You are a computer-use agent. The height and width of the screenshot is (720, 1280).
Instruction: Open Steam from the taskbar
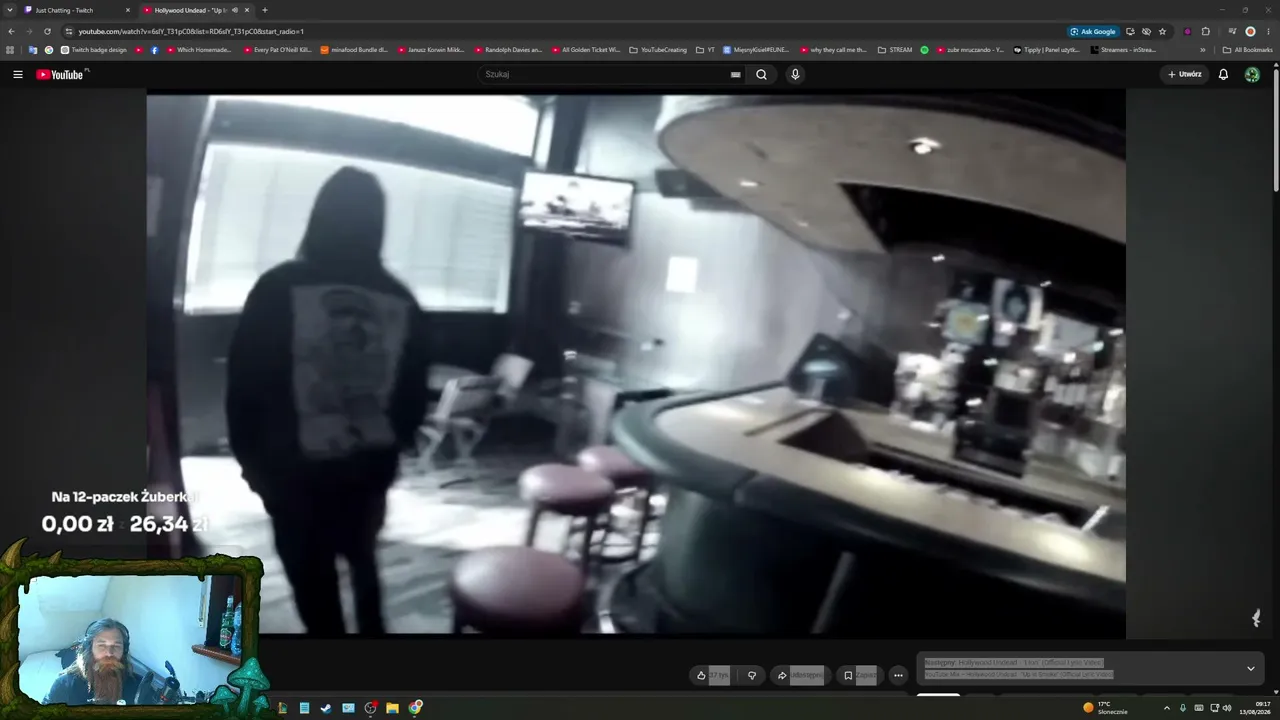(326, 708)
